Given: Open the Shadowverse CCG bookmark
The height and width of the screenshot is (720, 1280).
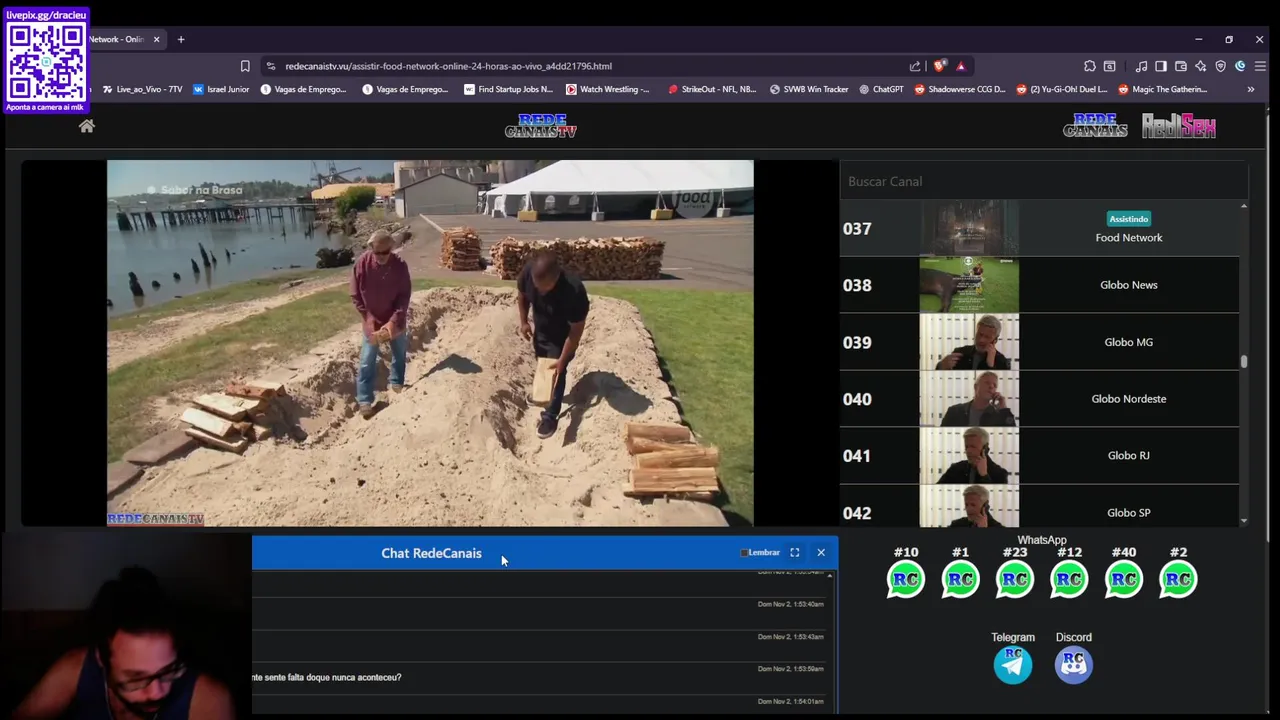Looking at the screenshot, I should coord(960,89).
